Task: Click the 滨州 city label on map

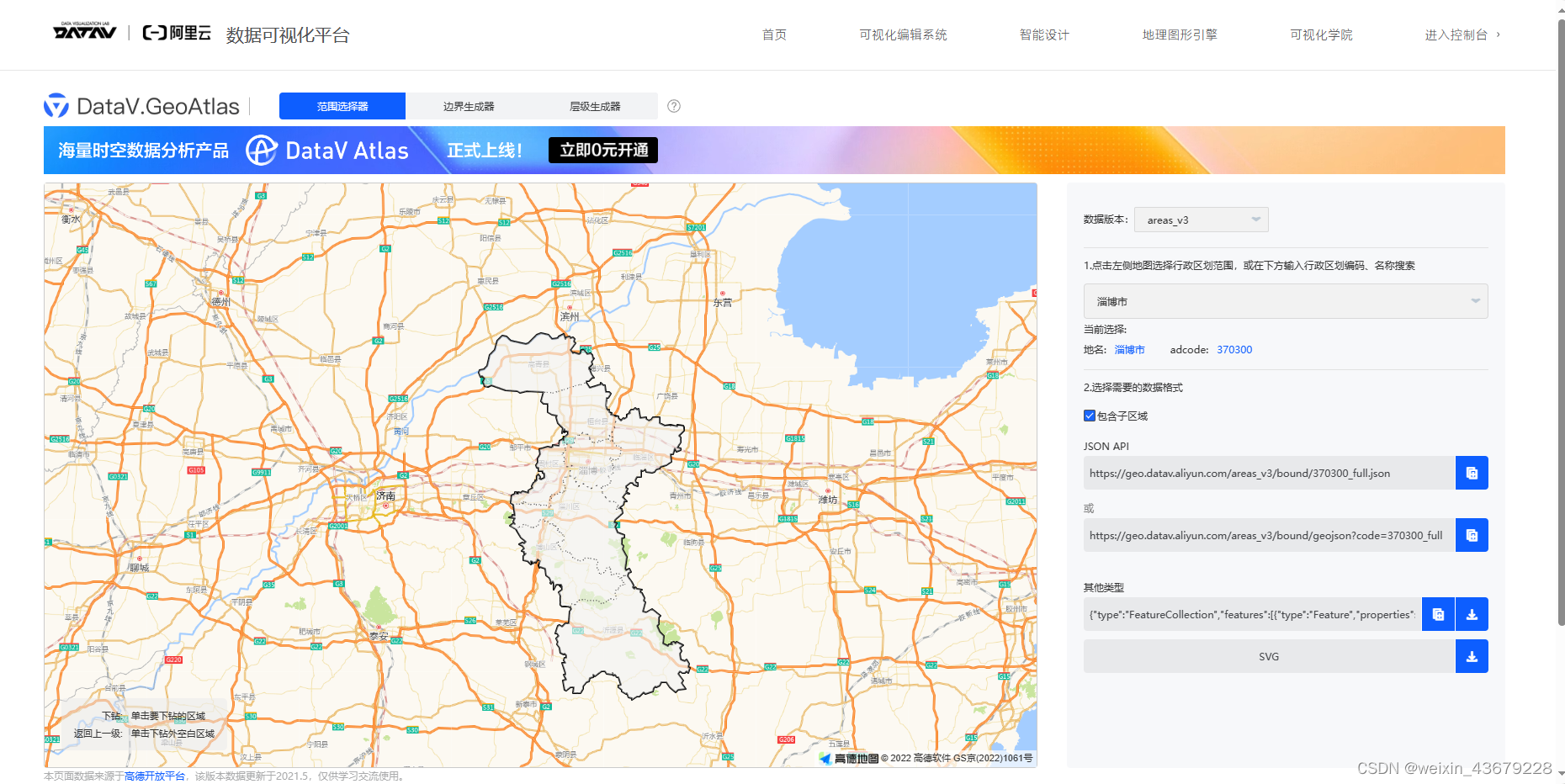Action: [570, 316]
